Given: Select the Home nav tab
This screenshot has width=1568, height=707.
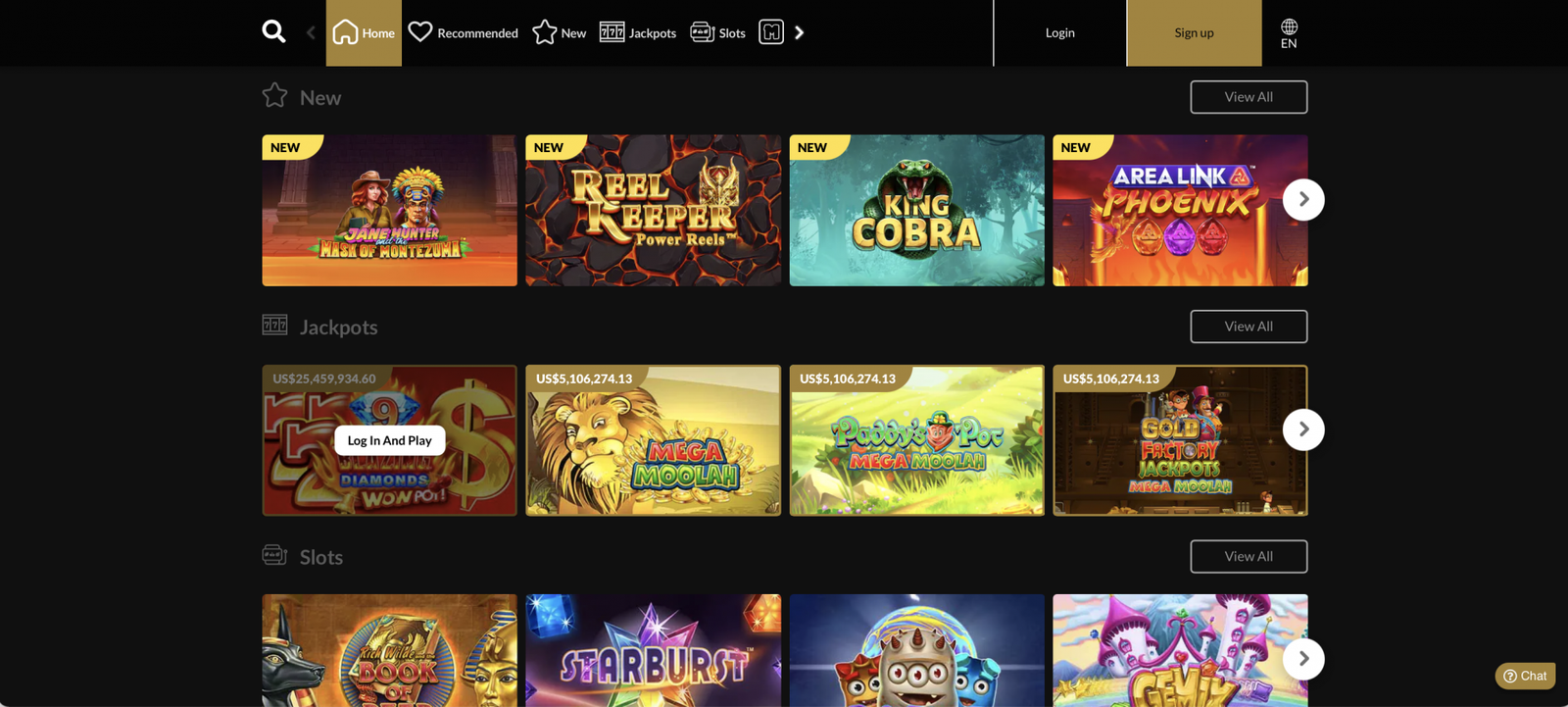Looking at the screenshot, I should [364, 32].
